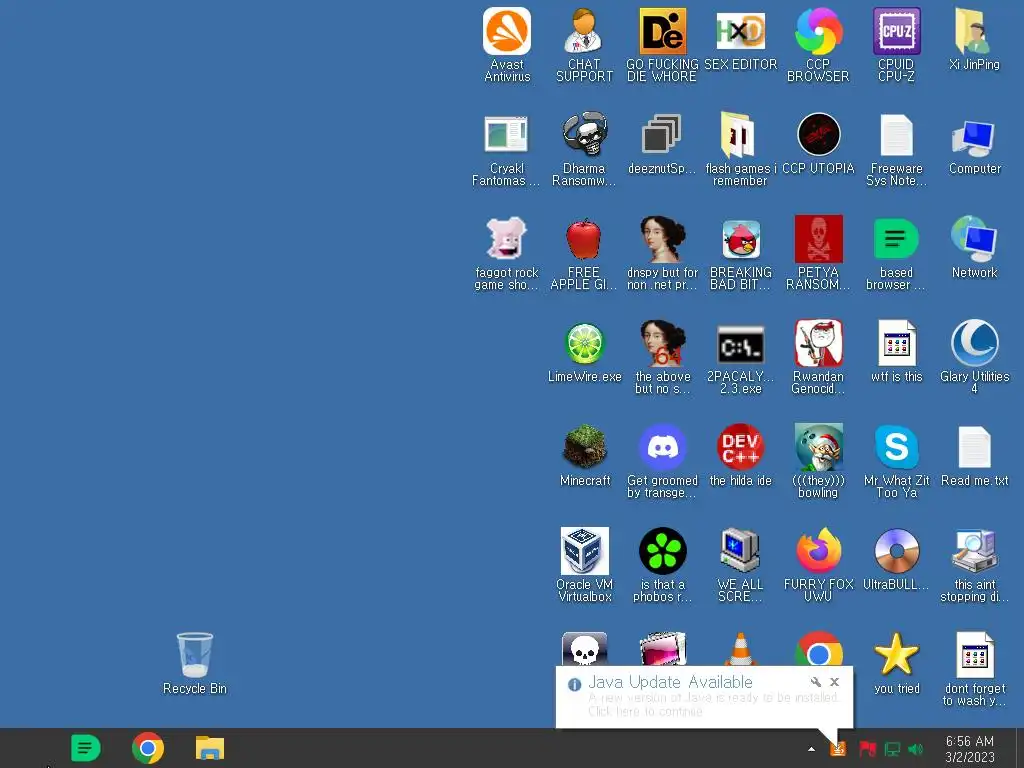Launch the LimeWire.exe icon
This screenshot has width=1024, height=768.
[x=584, y=353]
